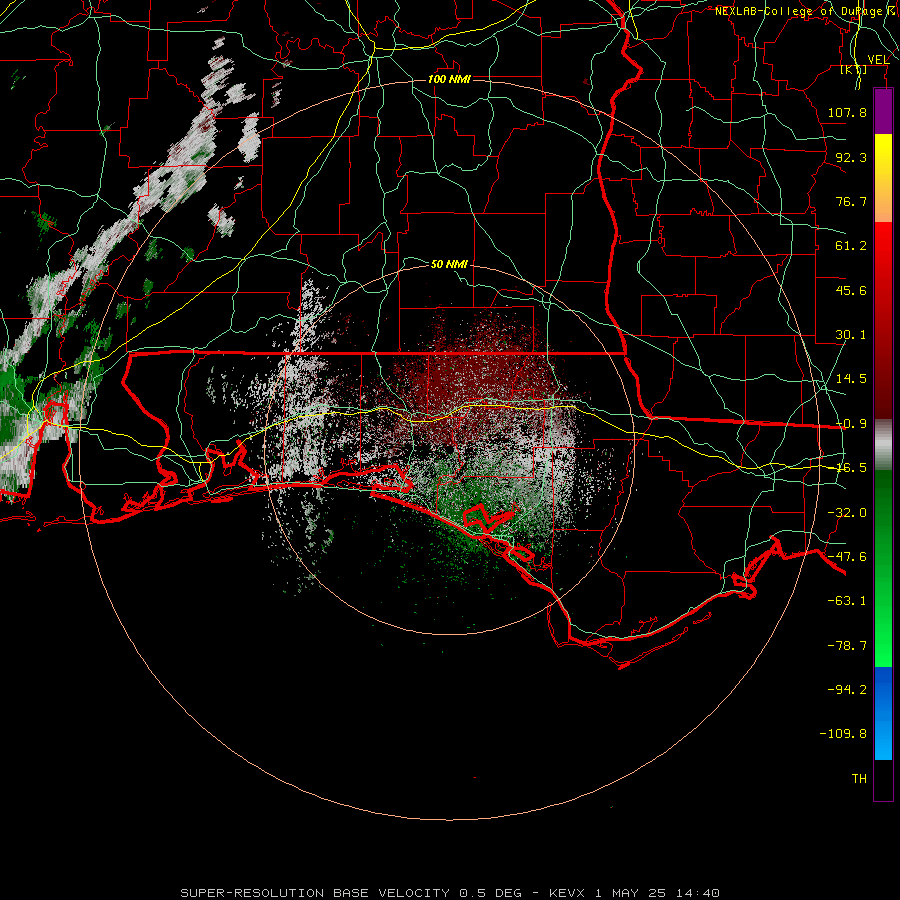Click the 30.1 scale value
Viewport: 900px width, 900px height.
(851, 335)
